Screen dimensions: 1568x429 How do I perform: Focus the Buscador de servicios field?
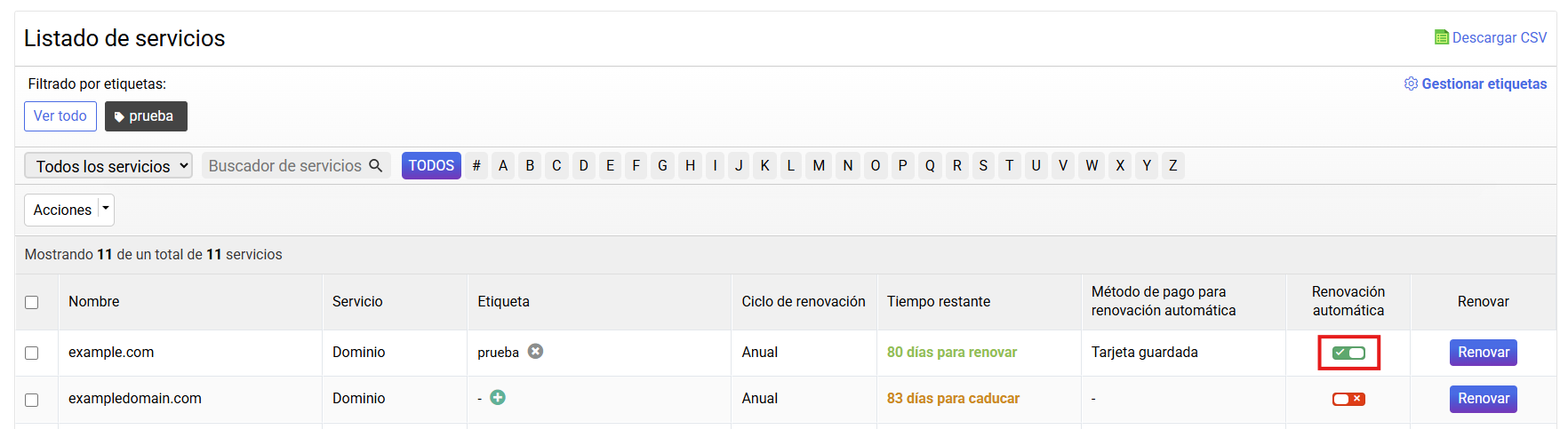click(284, 166)
